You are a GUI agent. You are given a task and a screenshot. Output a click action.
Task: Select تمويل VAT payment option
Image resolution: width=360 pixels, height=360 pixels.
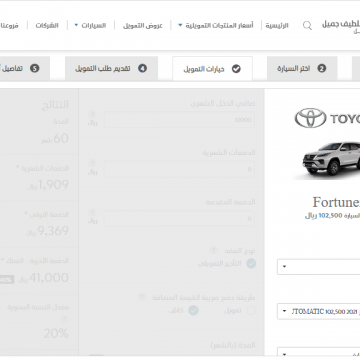click(x=251, y=311)
